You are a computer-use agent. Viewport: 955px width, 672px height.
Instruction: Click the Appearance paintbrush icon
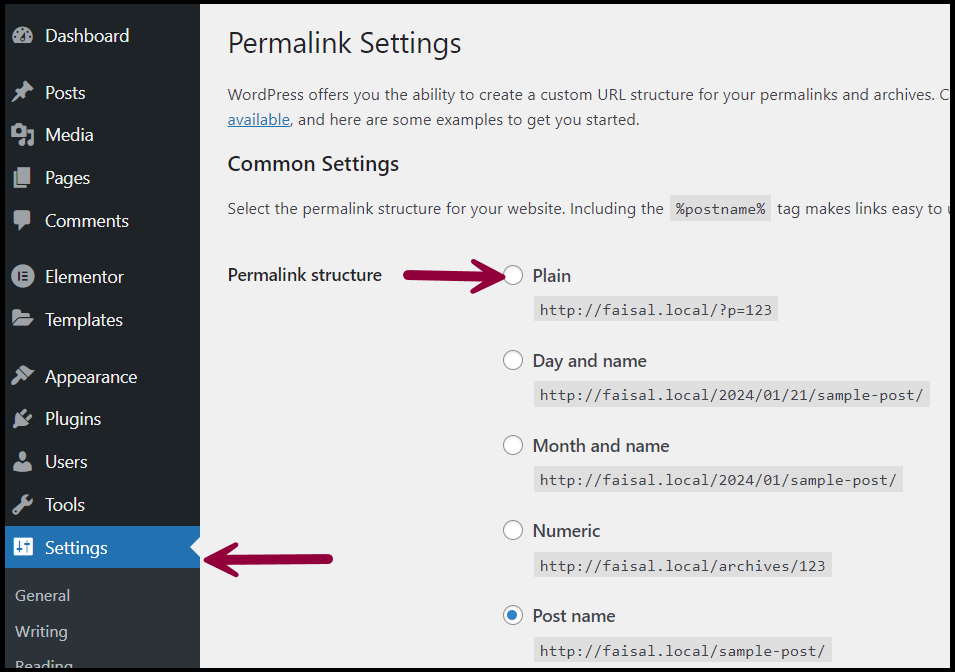coord(22,377)
